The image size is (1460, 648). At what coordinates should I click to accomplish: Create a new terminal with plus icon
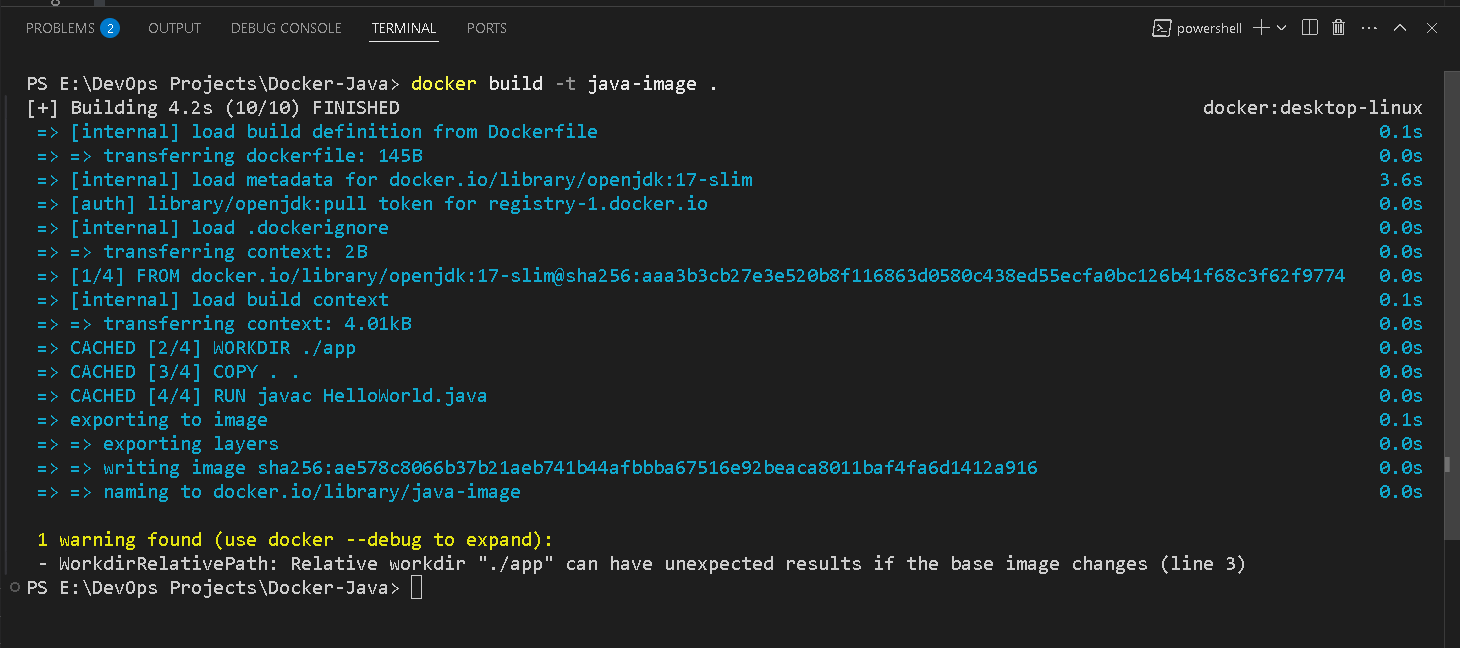click(x=1261, y=28)
